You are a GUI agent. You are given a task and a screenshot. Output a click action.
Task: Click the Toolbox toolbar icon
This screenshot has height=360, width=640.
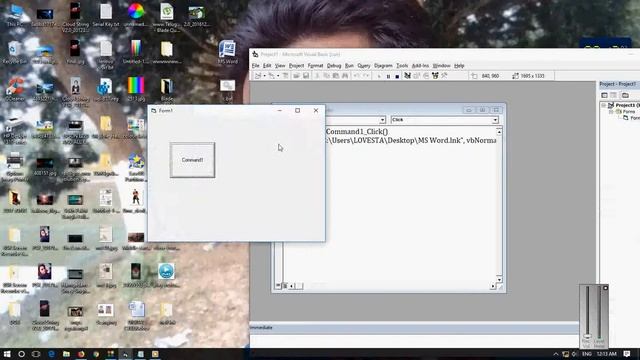point(444,76)
